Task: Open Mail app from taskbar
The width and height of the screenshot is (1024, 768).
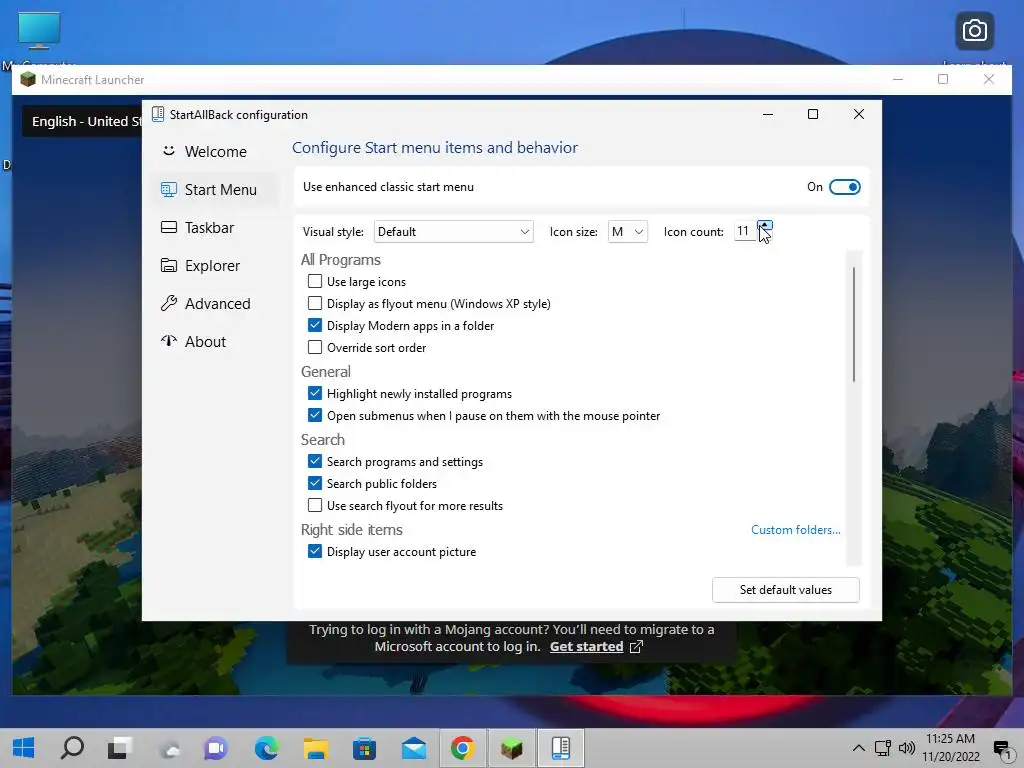Action: click(x=414, y=748)
